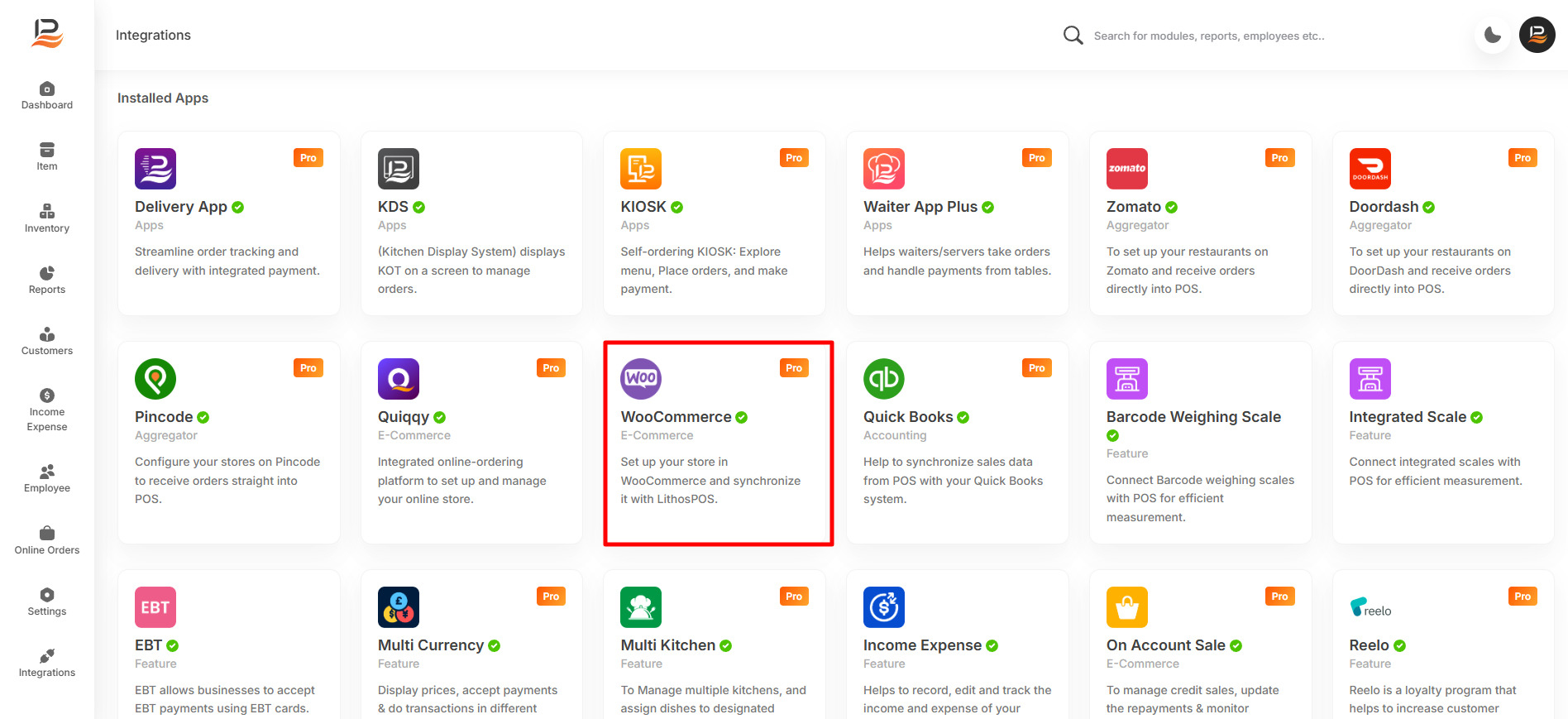The height and width of the screenshot is (719, 1568).
Task: Click the Waiter App Plus icon
Action: click(x=884, y=169)
